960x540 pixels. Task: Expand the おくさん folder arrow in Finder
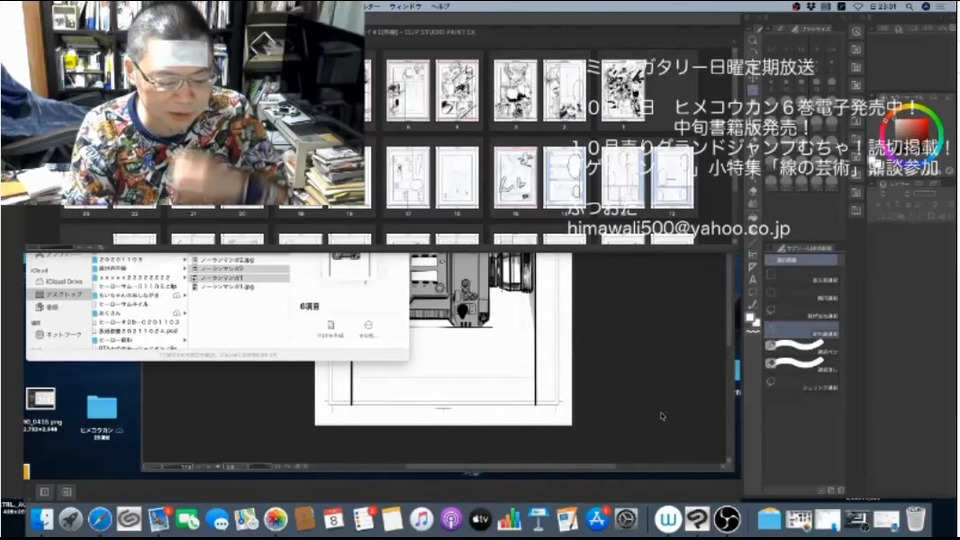tap(184, 313)
